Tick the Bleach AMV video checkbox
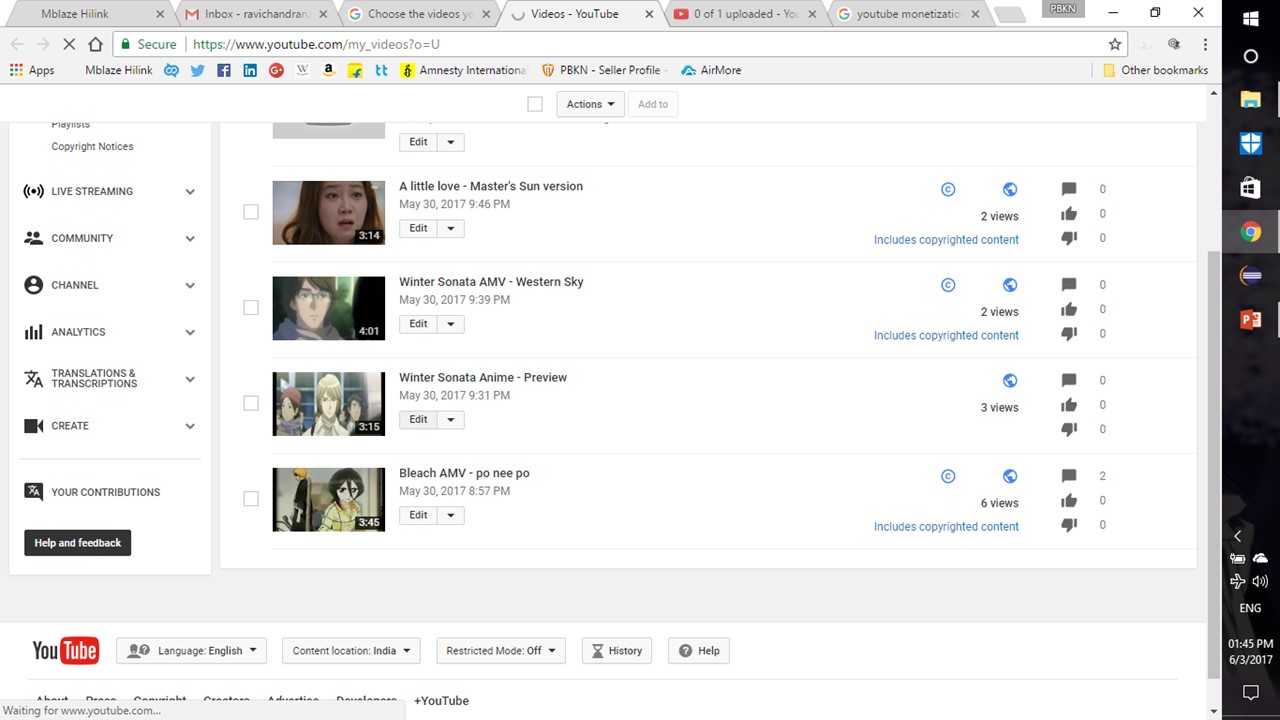The width and height of the screenshot is (1280, 720). 251,499
